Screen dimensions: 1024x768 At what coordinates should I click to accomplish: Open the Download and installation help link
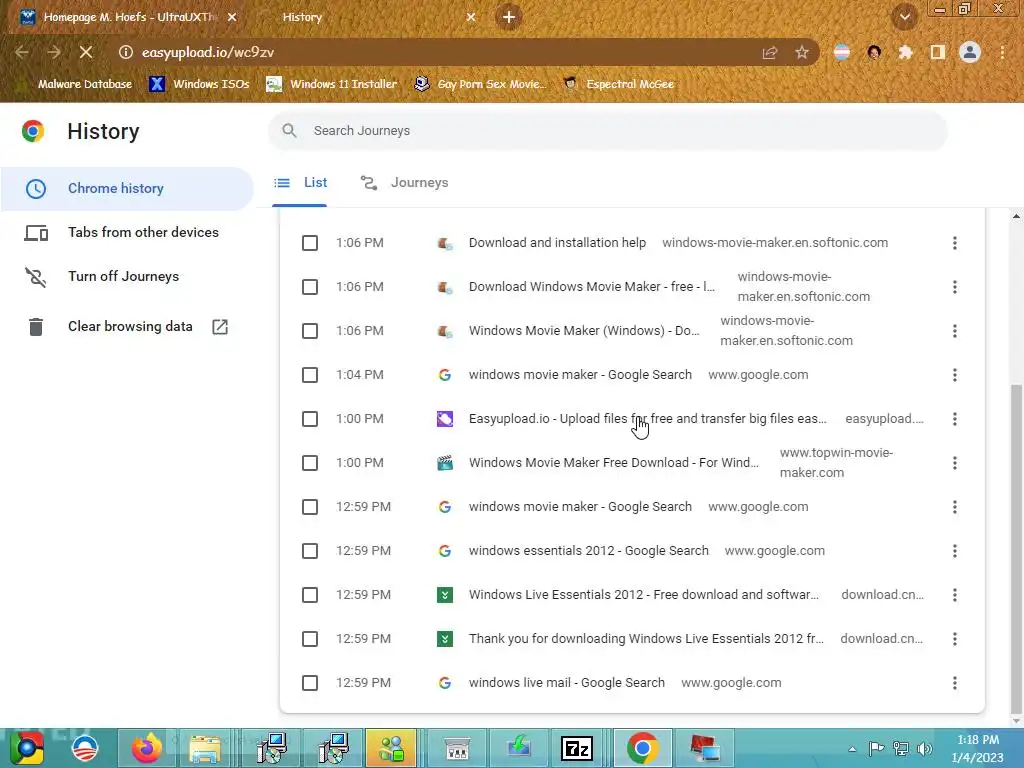click(557, 243)
